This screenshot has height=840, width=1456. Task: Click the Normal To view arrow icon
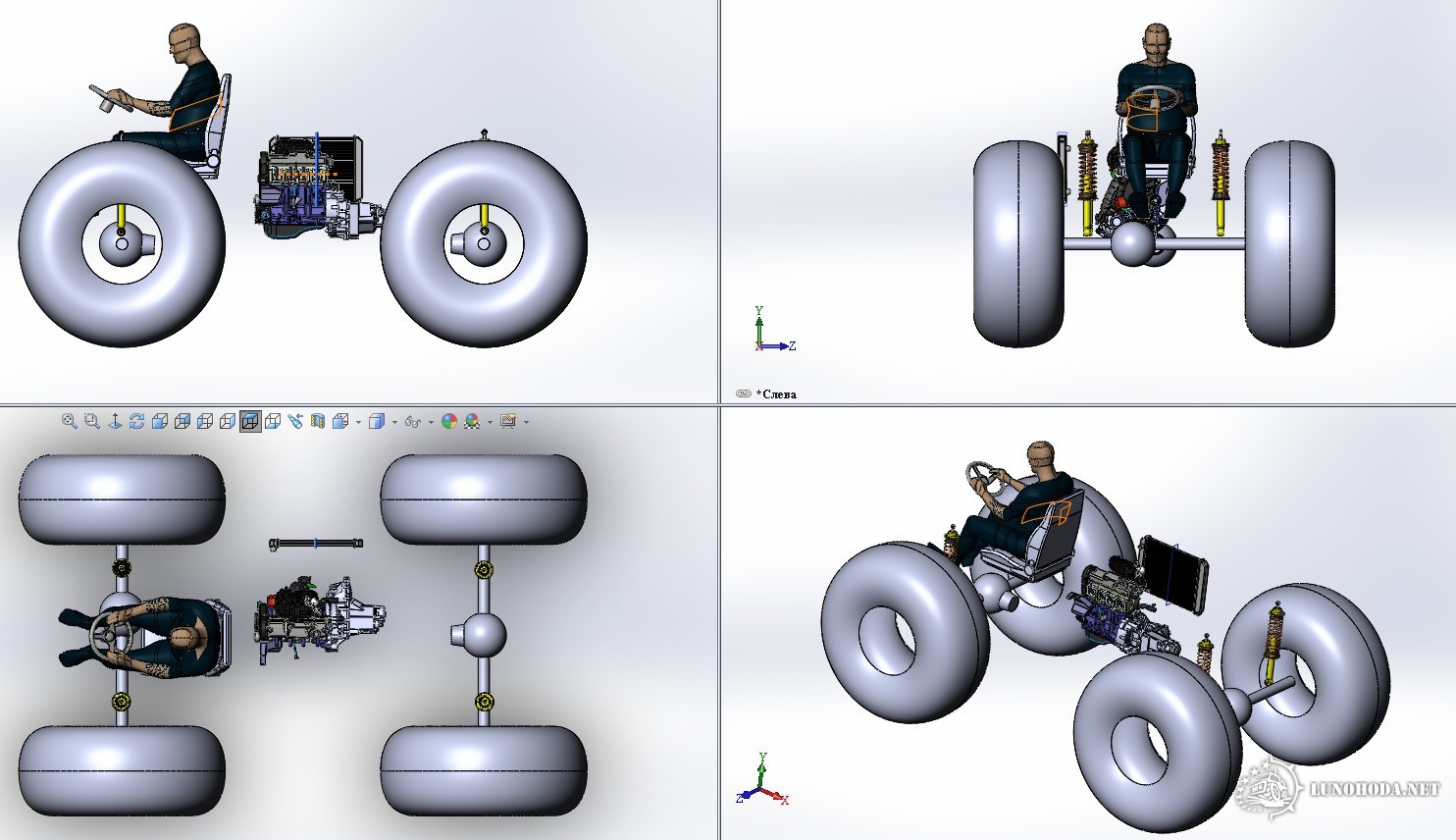tap(114, 421)
